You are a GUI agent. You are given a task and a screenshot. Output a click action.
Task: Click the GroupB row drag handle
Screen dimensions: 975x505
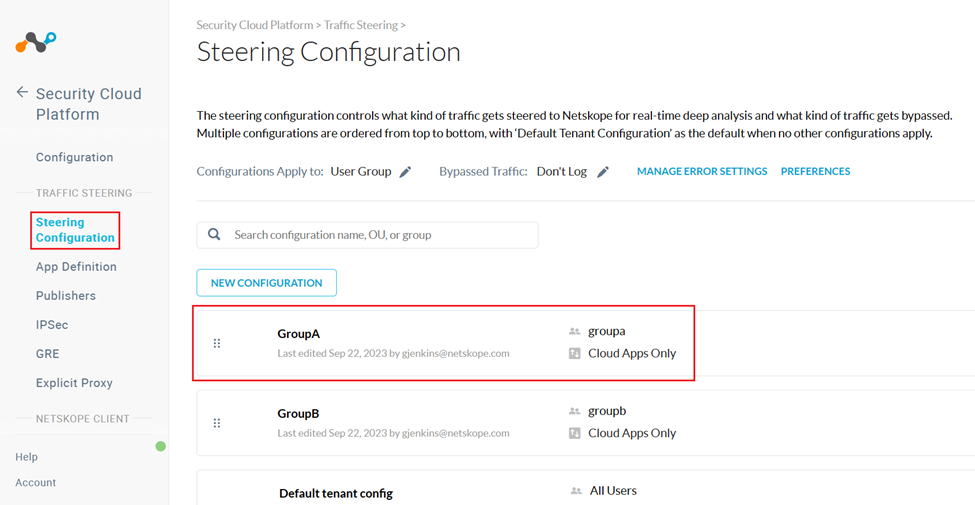click(x=217, y=423)
